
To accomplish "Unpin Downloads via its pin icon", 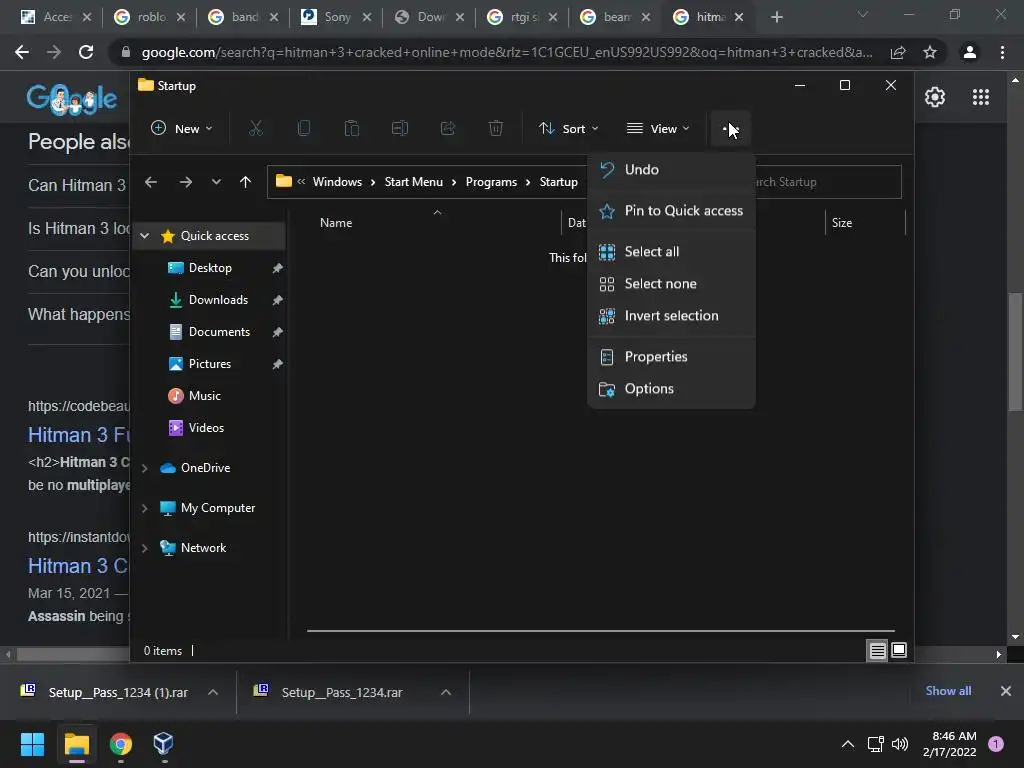I will tap(278, 300).
